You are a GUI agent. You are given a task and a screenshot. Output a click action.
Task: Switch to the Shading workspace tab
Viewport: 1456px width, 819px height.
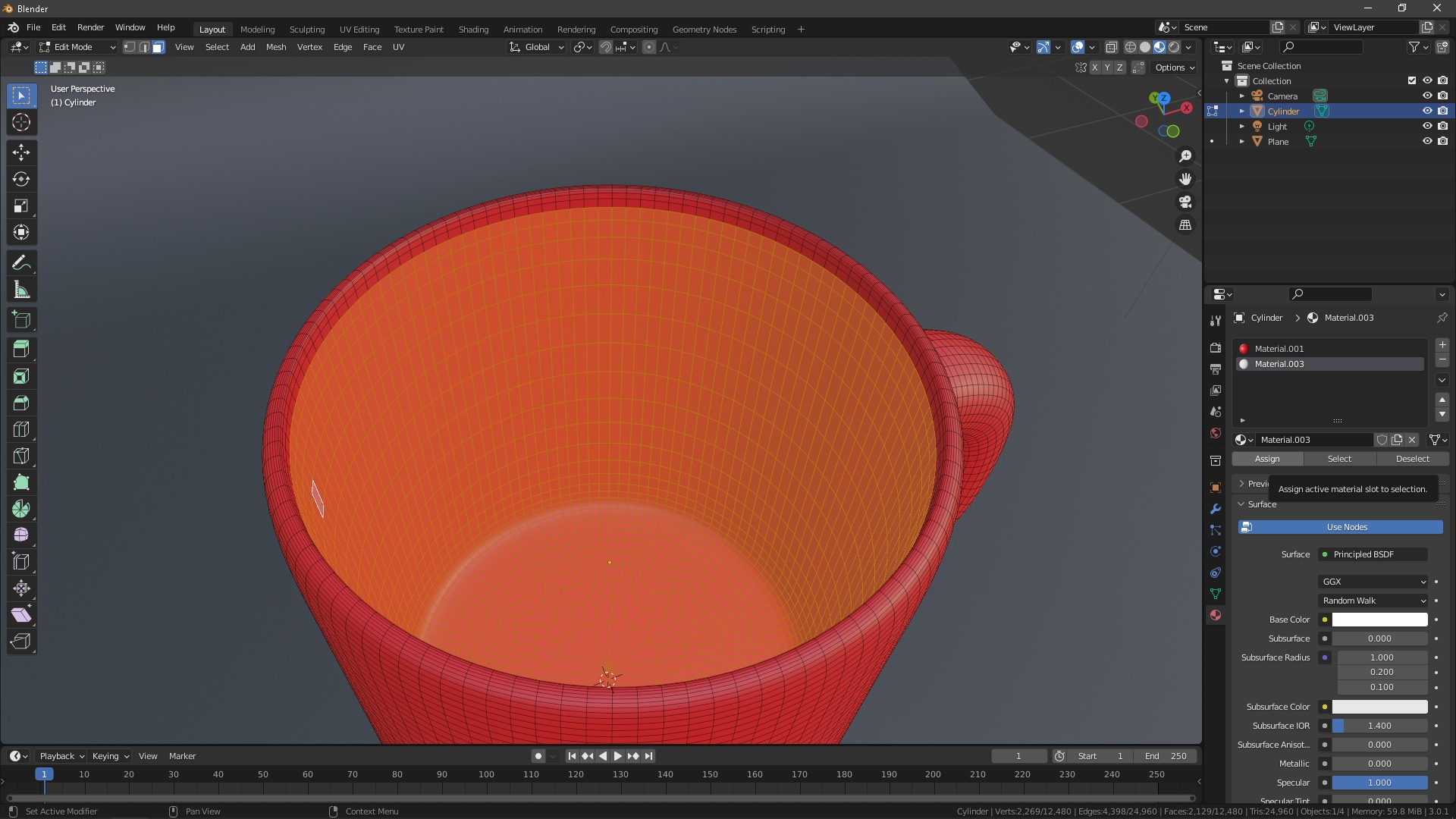473,30
